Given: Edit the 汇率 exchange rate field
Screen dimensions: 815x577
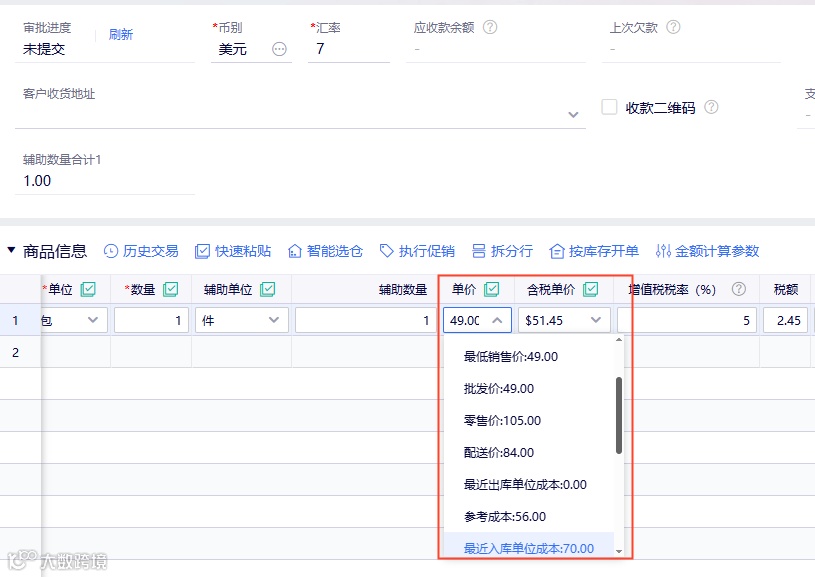Looking at the screenshot, I should (x=348, y=49).
